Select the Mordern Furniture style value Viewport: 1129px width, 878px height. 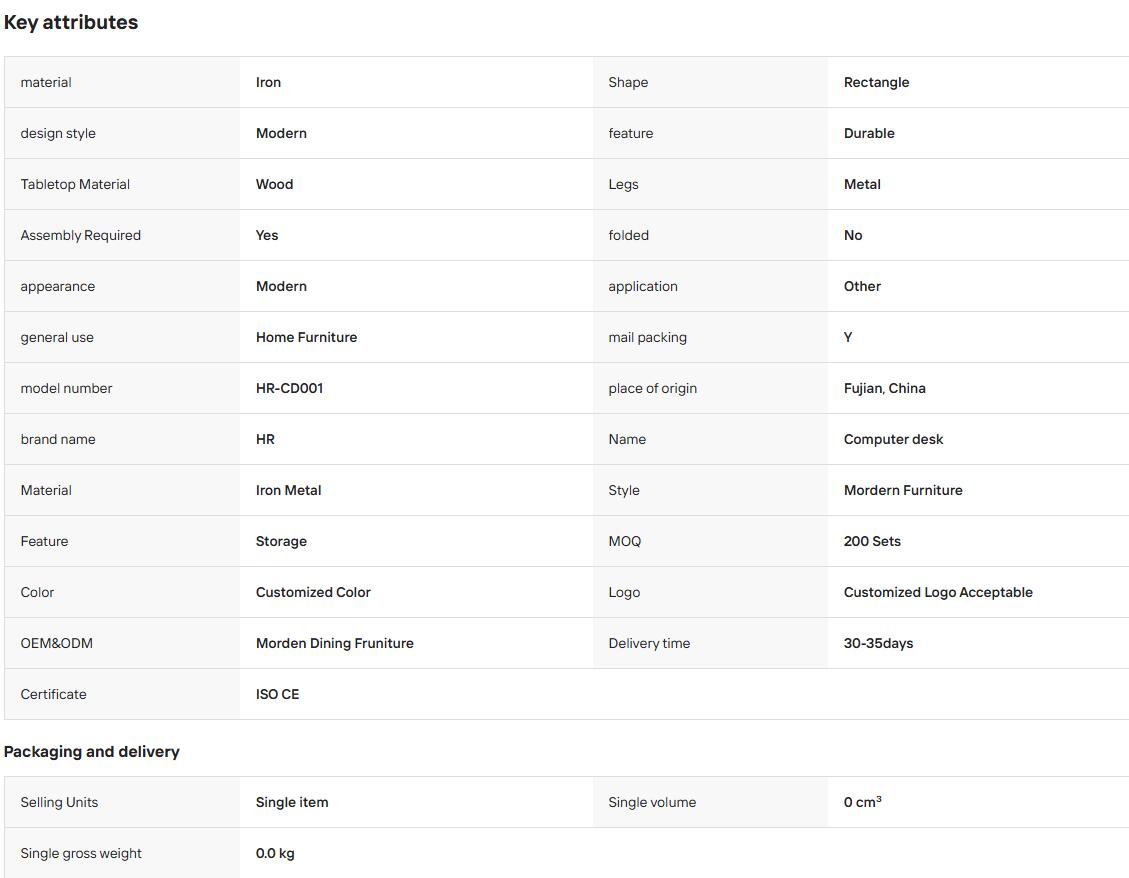tap(903, 490)
